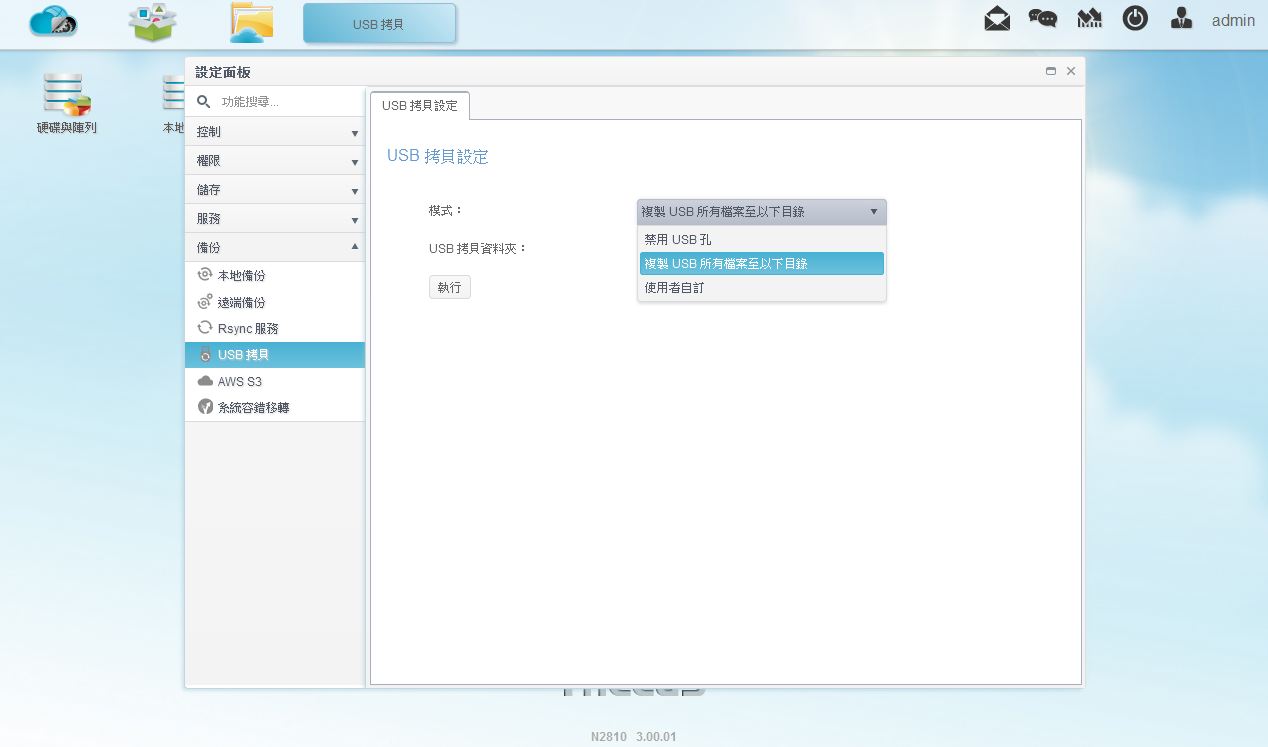1268x747 pixels.
Task: Click the USB 拷貝 sidebar icon
Action: click(x=205, y=355)
